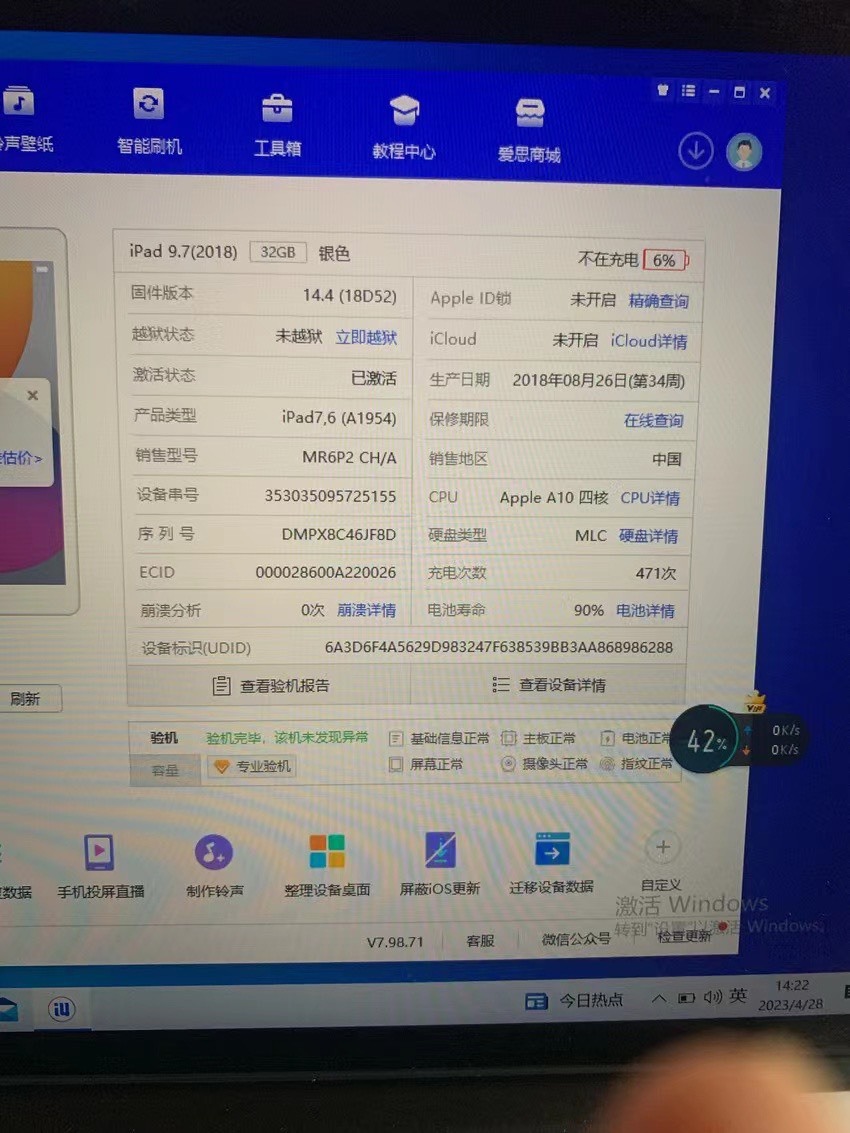Screen dimensions: 850x1133
Task: Click the device number 353035095725155
Action: (x=330, y=496)
